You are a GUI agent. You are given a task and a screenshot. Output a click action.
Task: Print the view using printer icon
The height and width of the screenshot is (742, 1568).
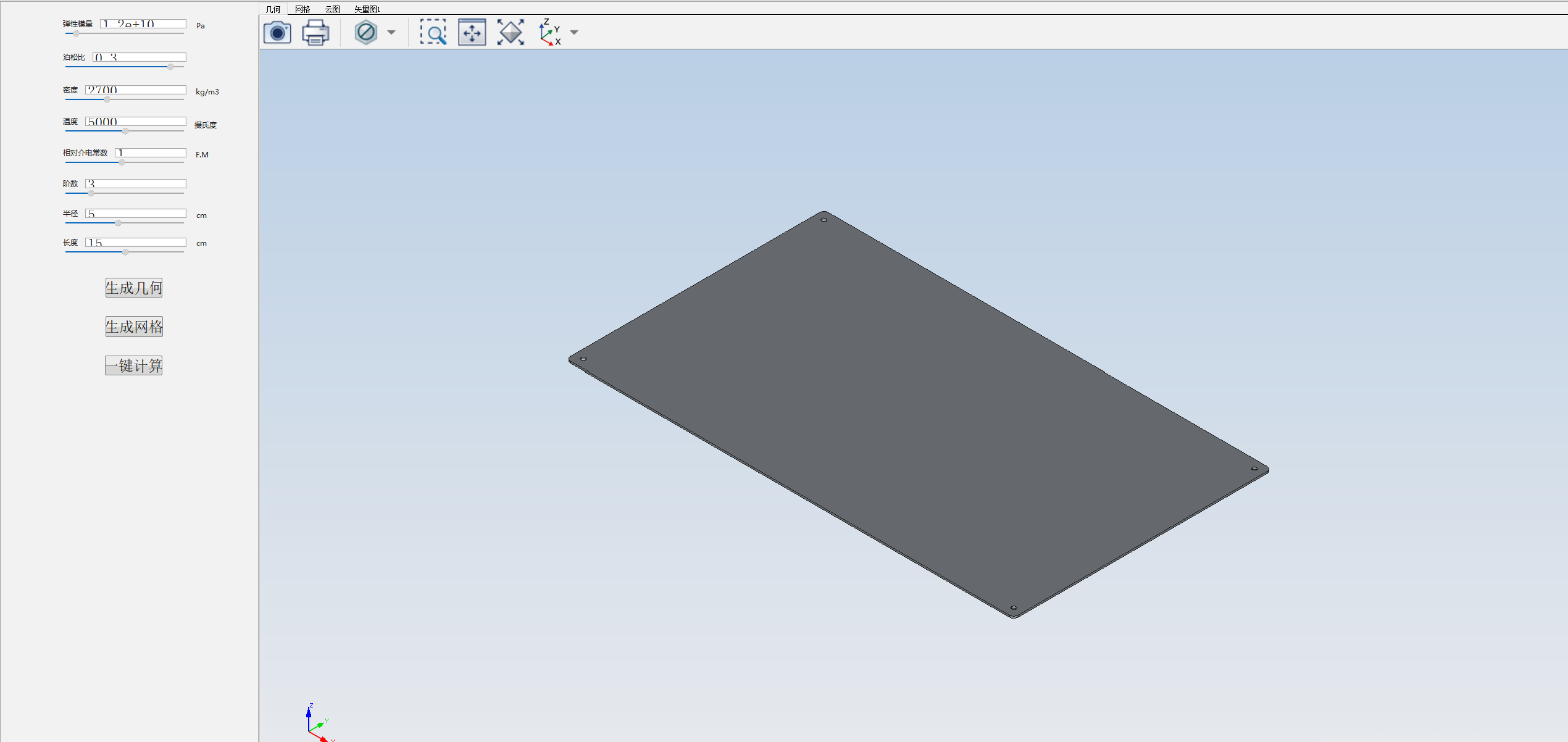[x=315, y=32]
